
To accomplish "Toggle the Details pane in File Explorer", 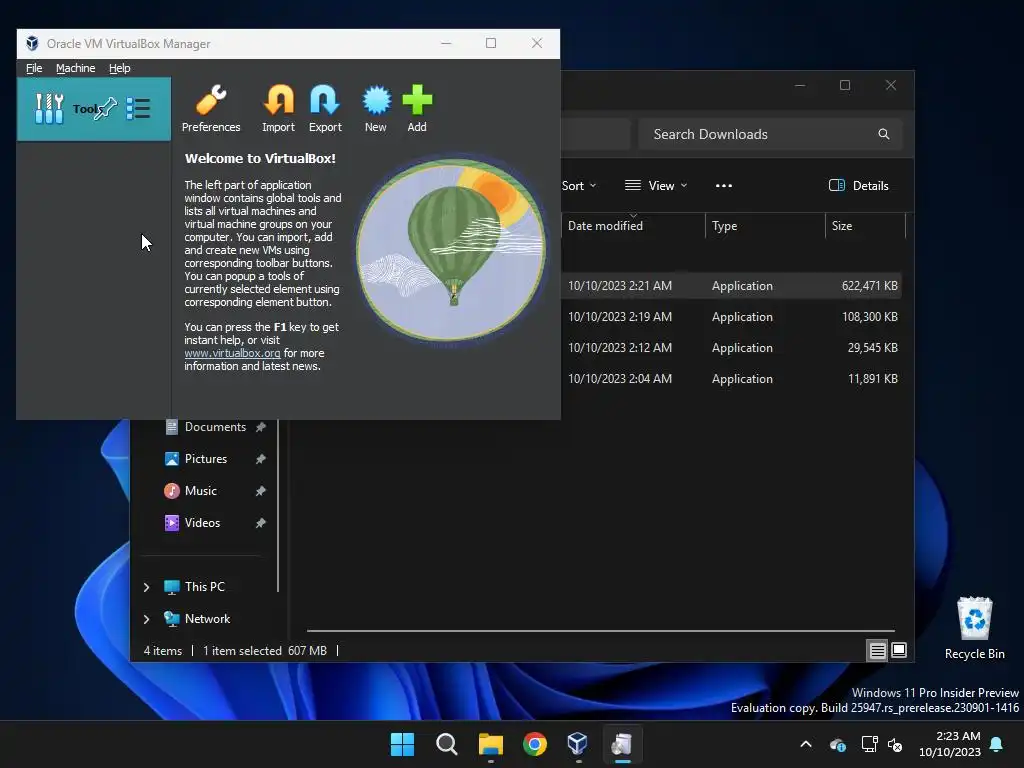I will 858,186.
